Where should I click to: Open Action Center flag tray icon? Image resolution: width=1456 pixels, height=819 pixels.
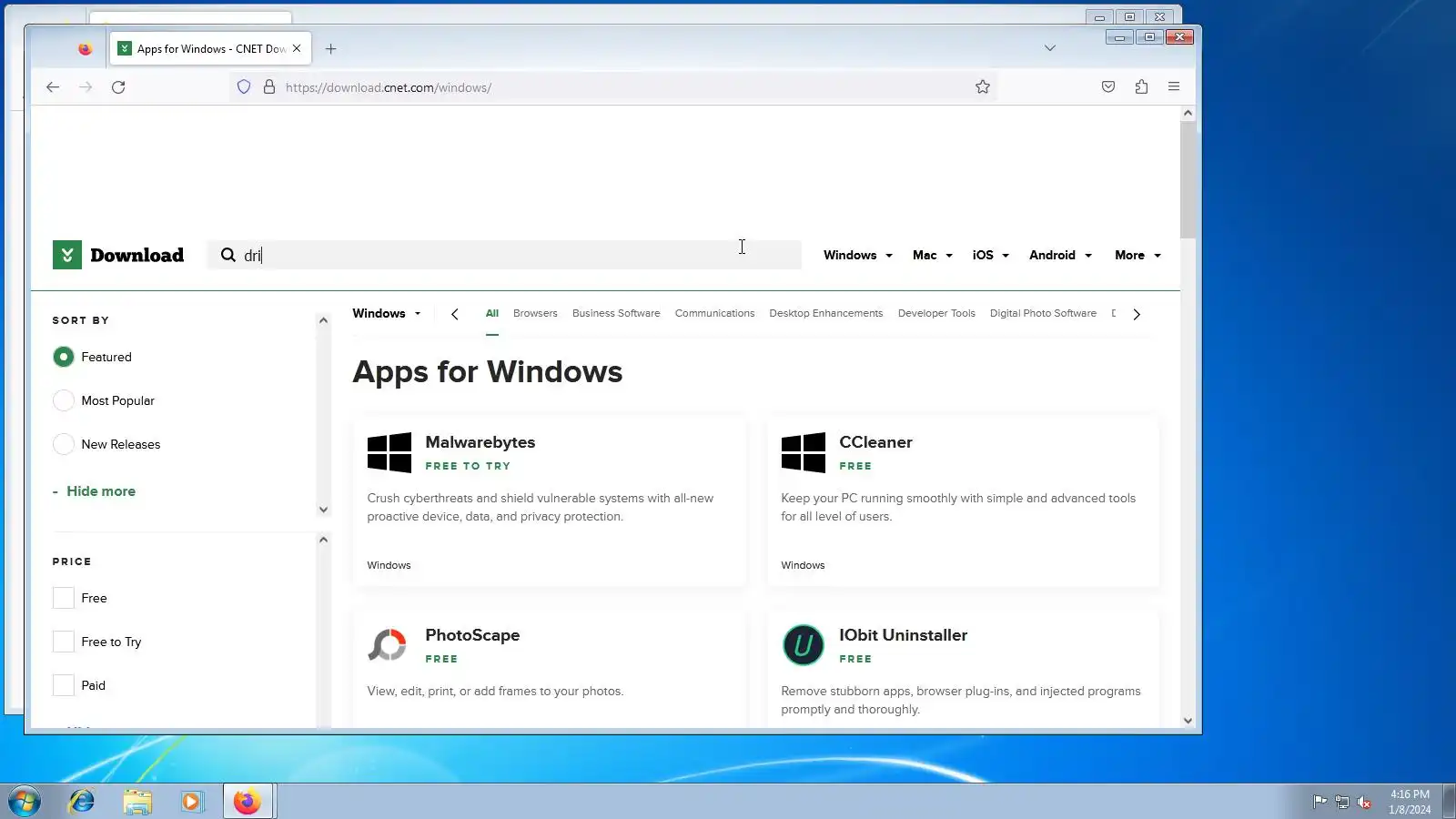click(1319, 802)
